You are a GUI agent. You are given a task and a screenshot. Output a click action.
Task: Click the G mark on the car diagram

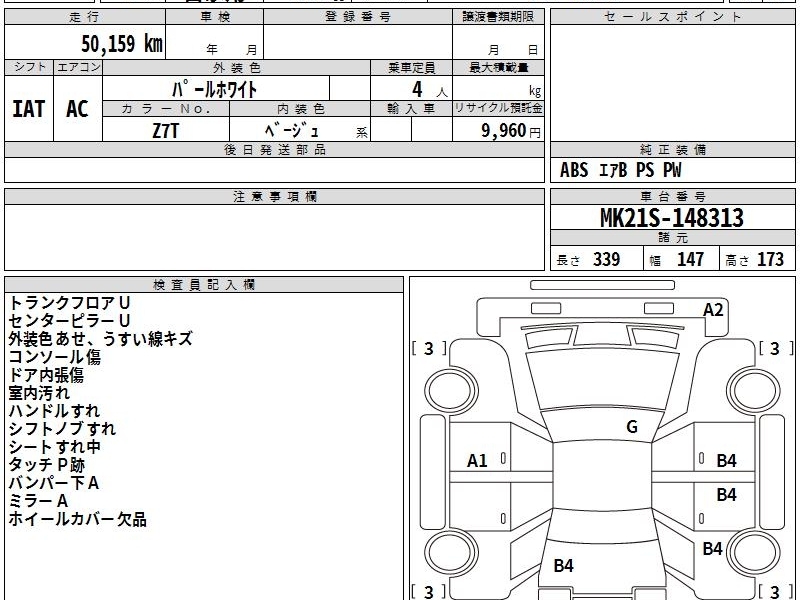[632, 427]
